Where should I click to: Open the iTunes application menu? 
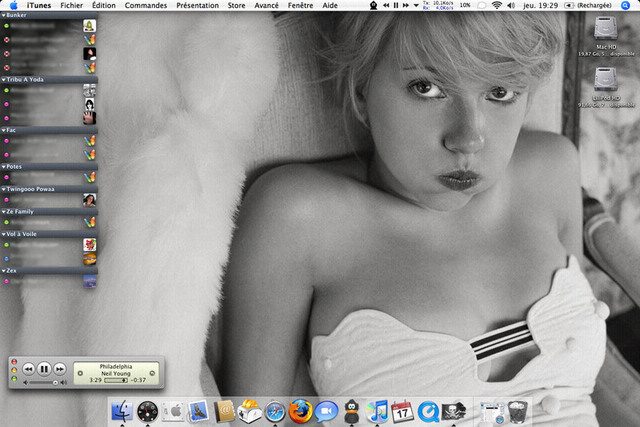pos(39,5)
